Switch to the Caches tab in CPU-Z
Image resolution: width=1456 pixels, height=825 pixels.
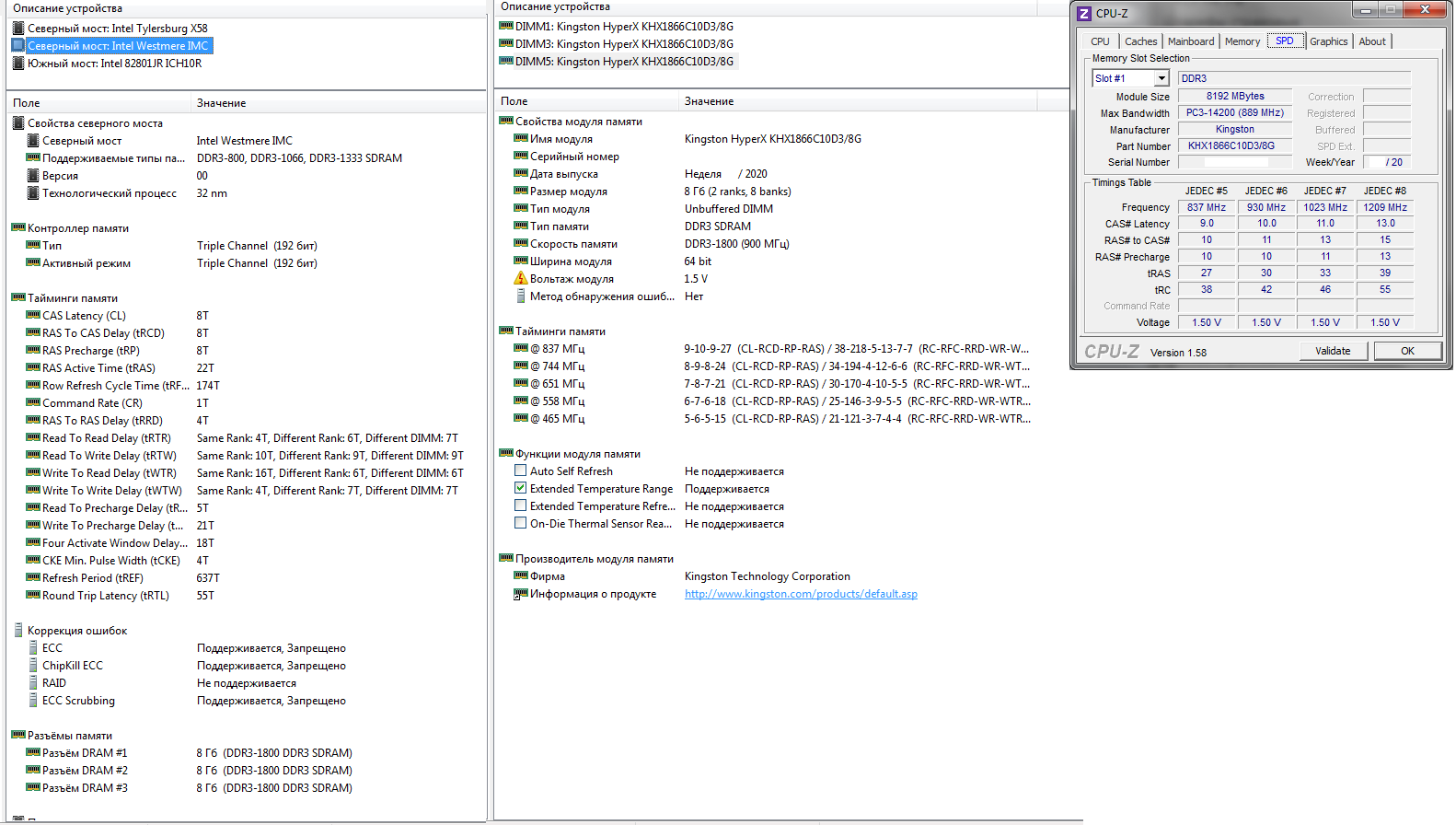point(1141,41)
